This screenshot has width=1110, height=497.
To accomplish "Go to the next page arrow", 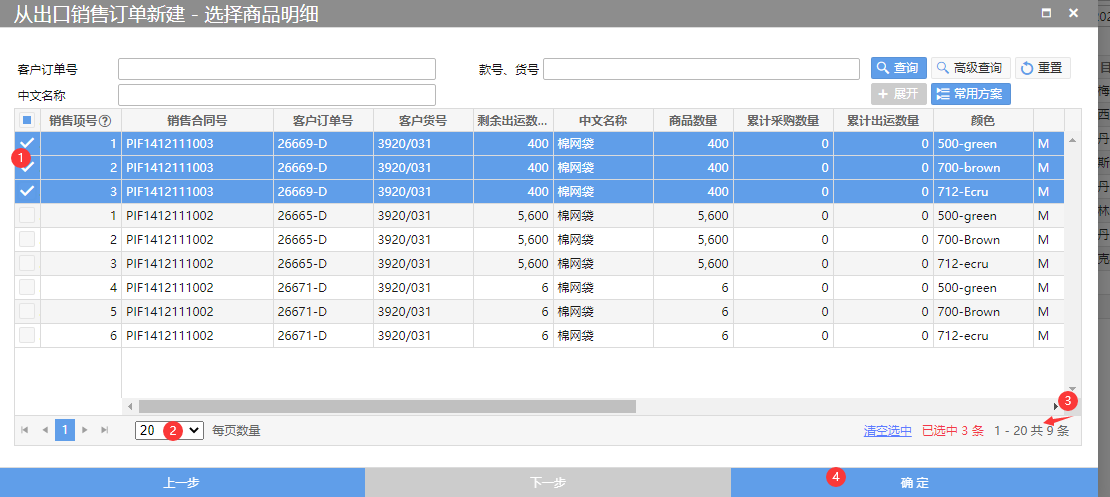I will (85, 430).
